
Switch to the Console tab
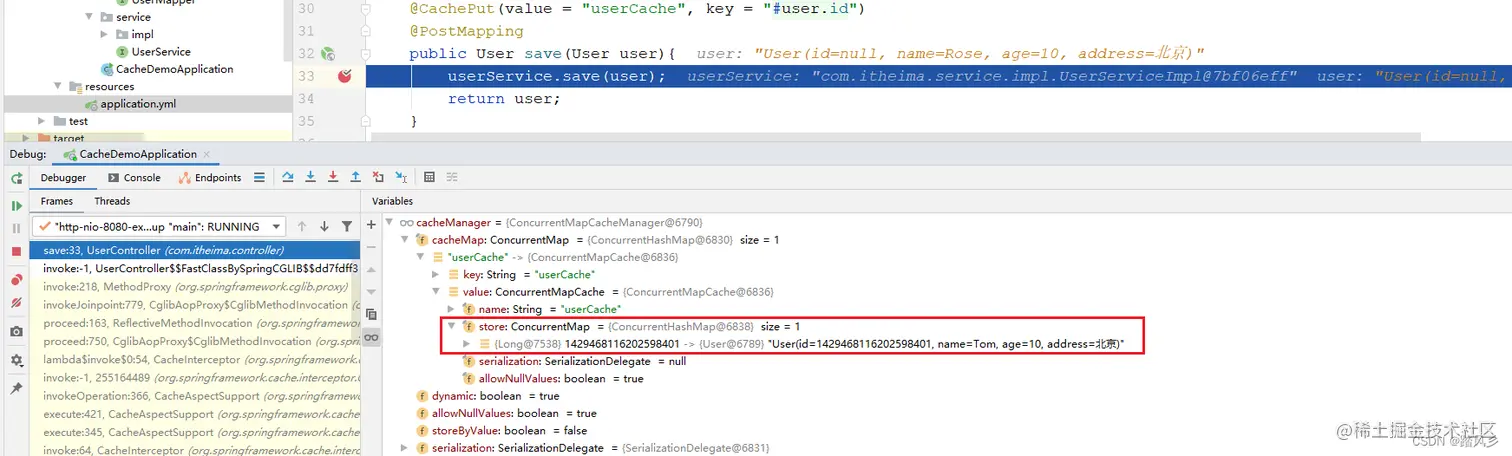click(133, 177)
